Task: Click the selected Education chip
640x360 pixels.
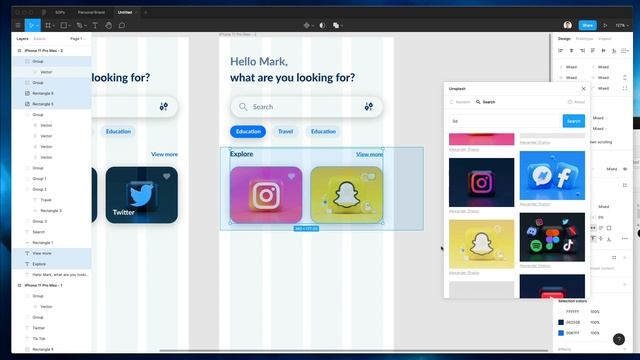Action: (x=248, y=131)
